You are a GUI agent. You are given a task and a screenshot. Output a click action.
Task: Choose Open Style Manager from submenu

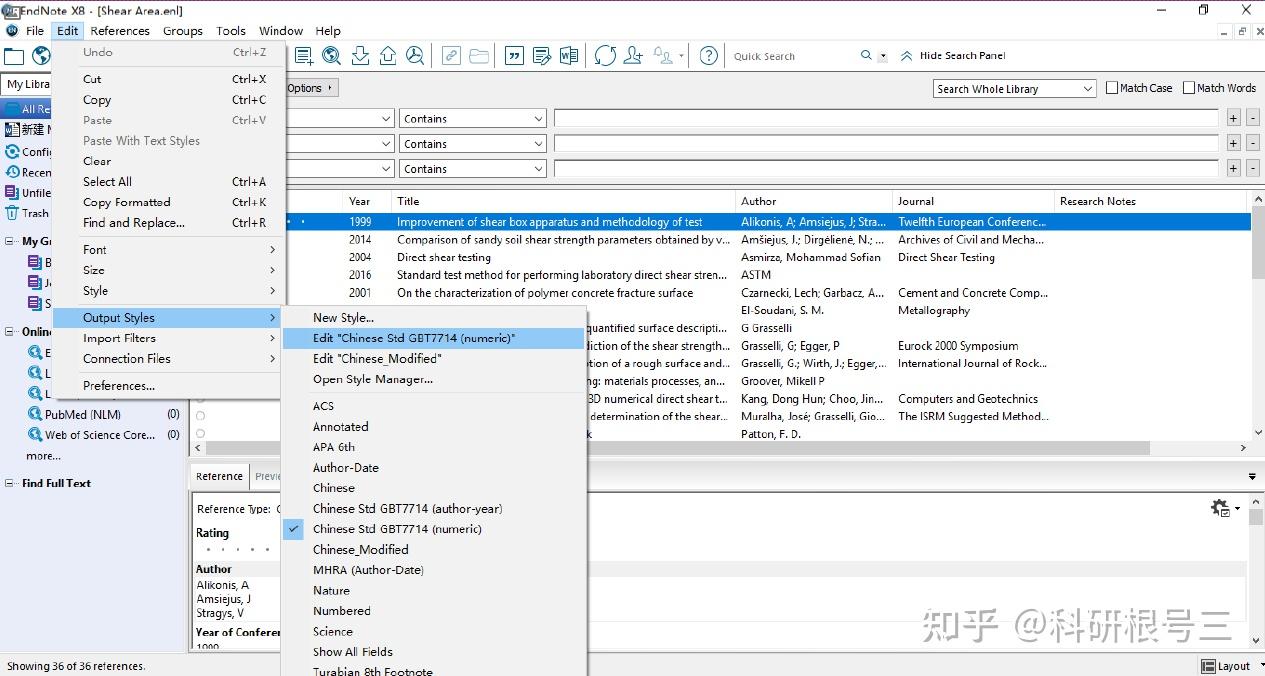372,379
